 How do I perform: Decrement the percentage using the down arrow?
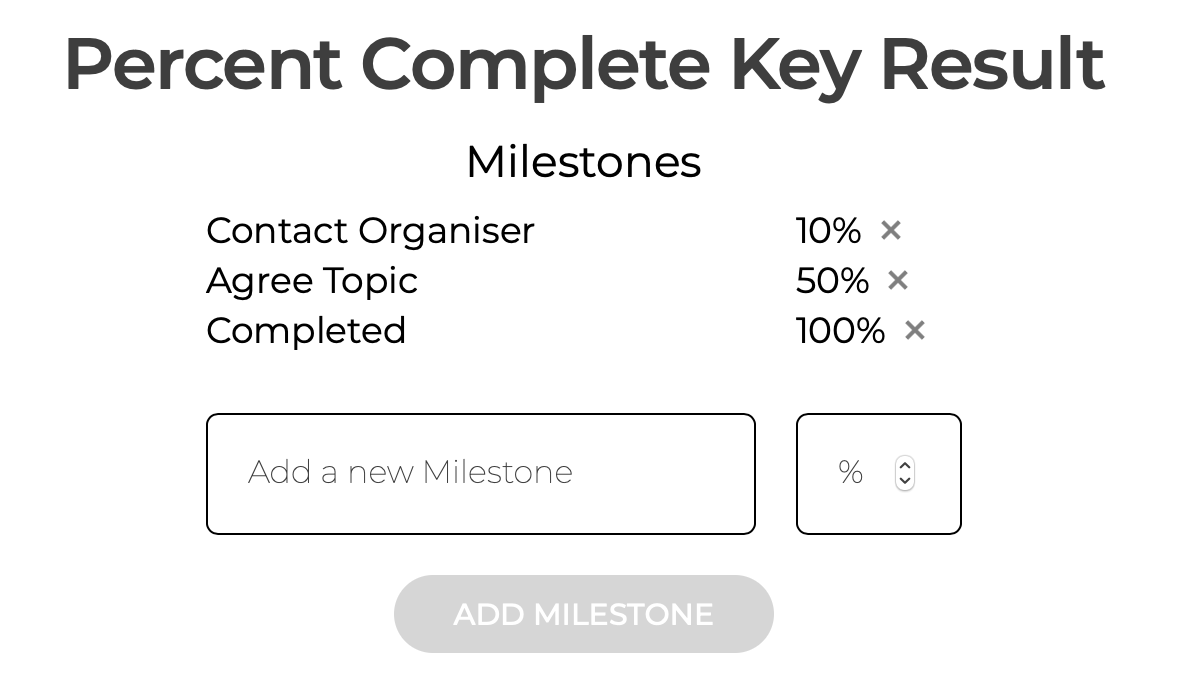pyautogui.click(x=905, y=483)
